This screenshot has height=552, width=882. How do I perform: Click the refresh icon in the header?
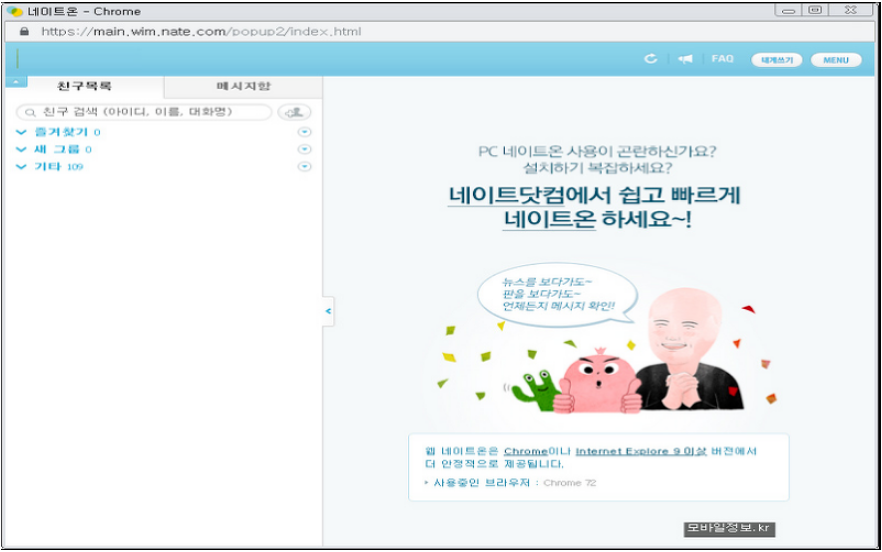[x=651, y=59]
